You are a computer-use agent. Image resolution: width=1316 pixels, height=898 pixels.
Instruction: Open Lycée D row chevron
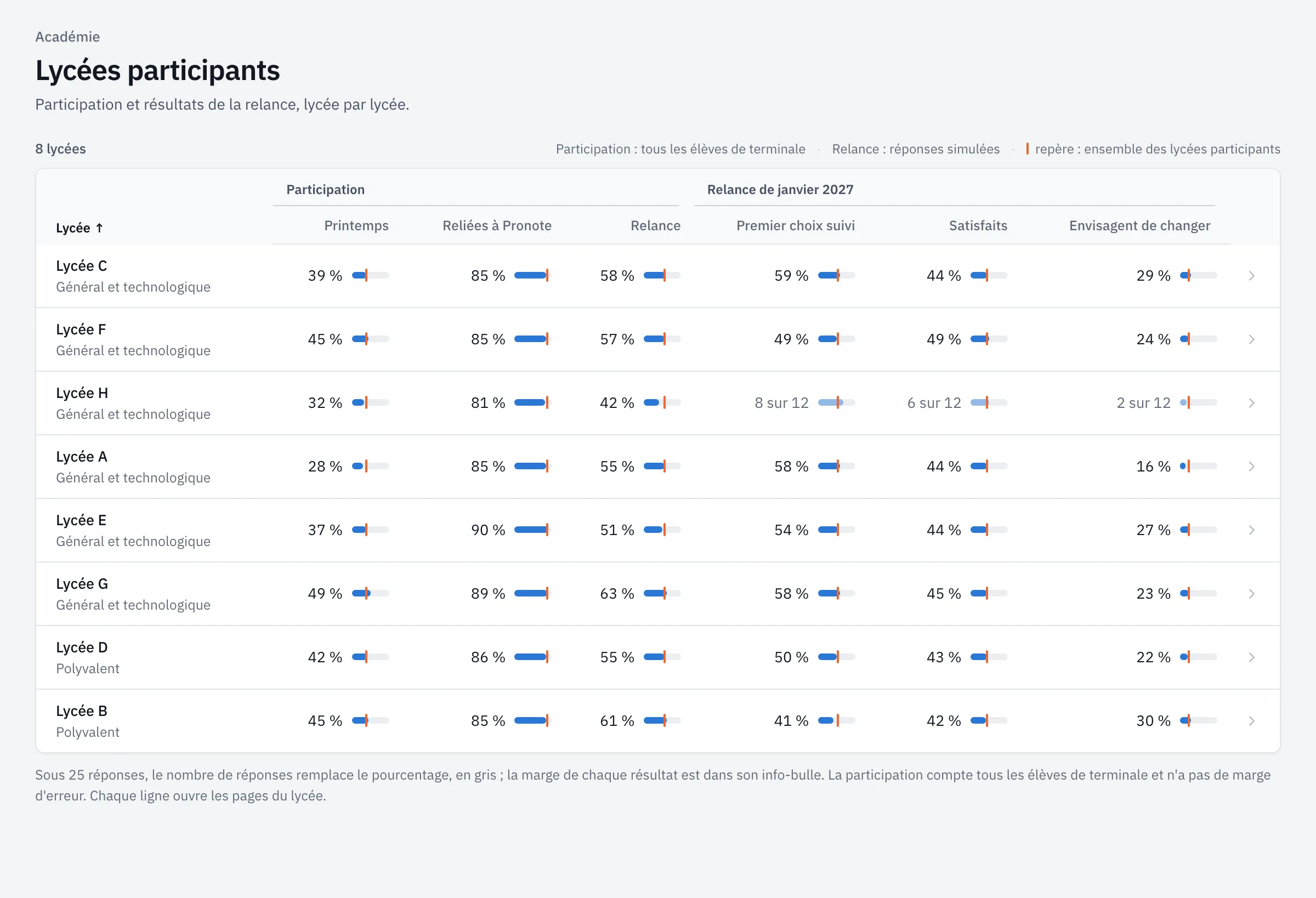(x=1251, y=657)
